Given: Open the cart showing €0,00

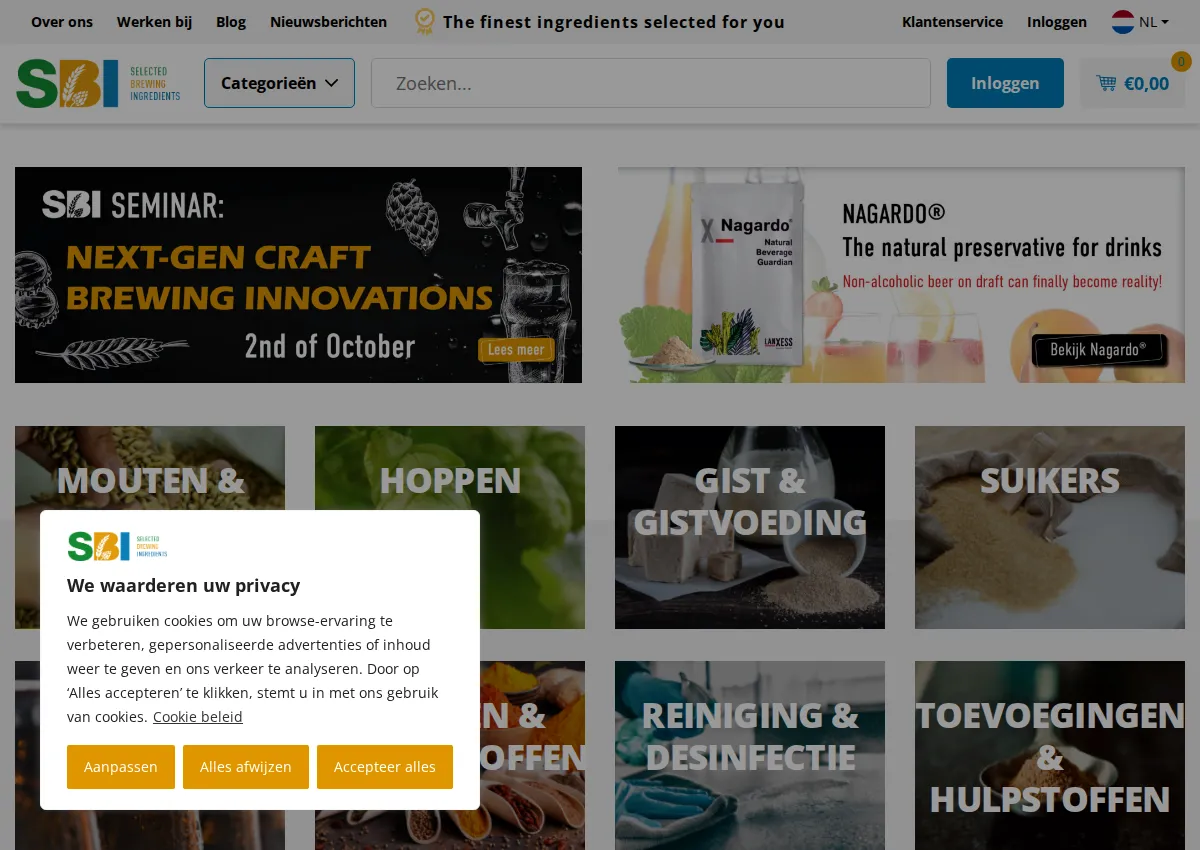Looking at the screenshot, I should [x=1133, y=83].
